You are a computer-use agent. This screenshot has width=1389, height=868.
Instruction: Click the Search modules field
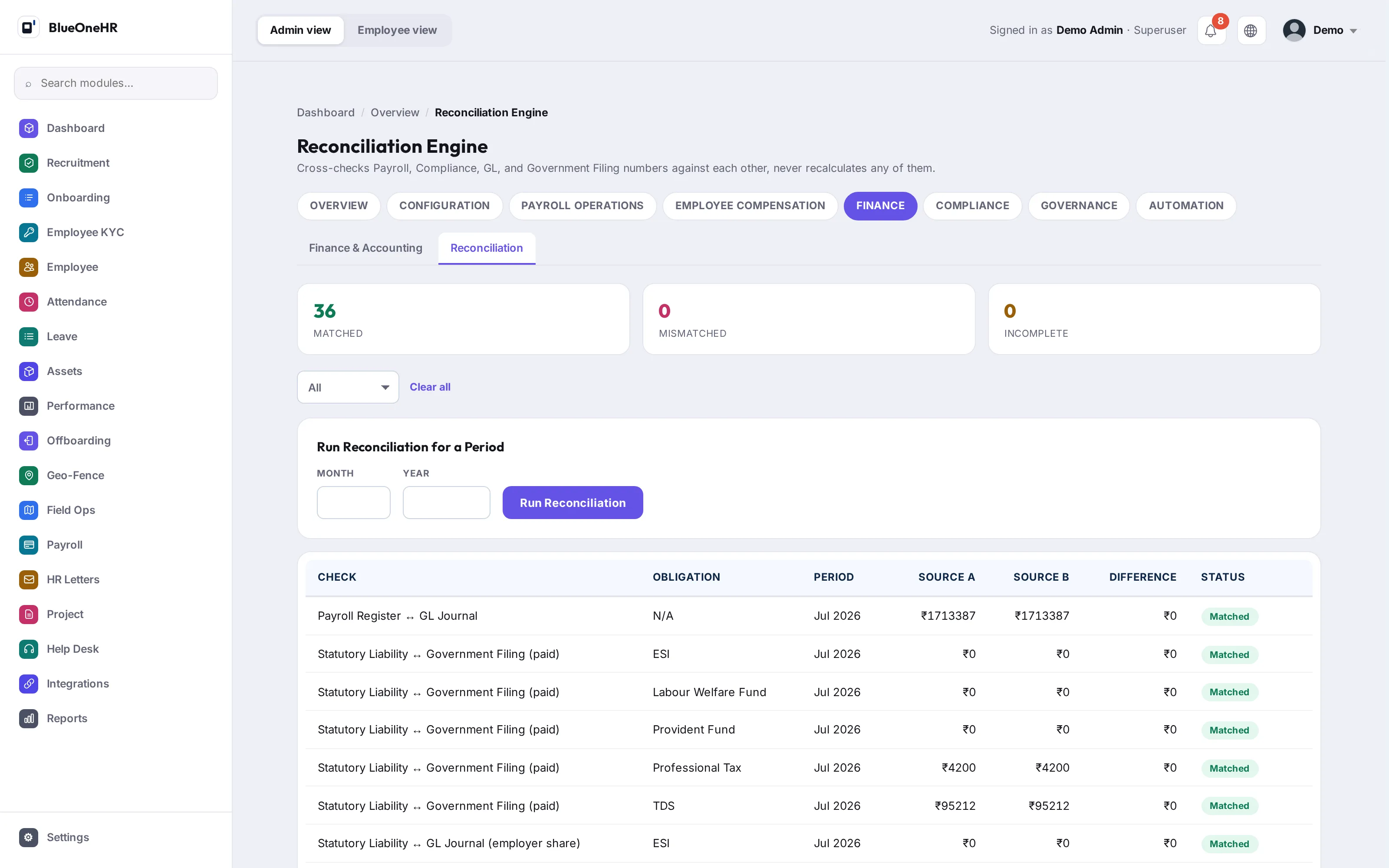tap(116, 83)
